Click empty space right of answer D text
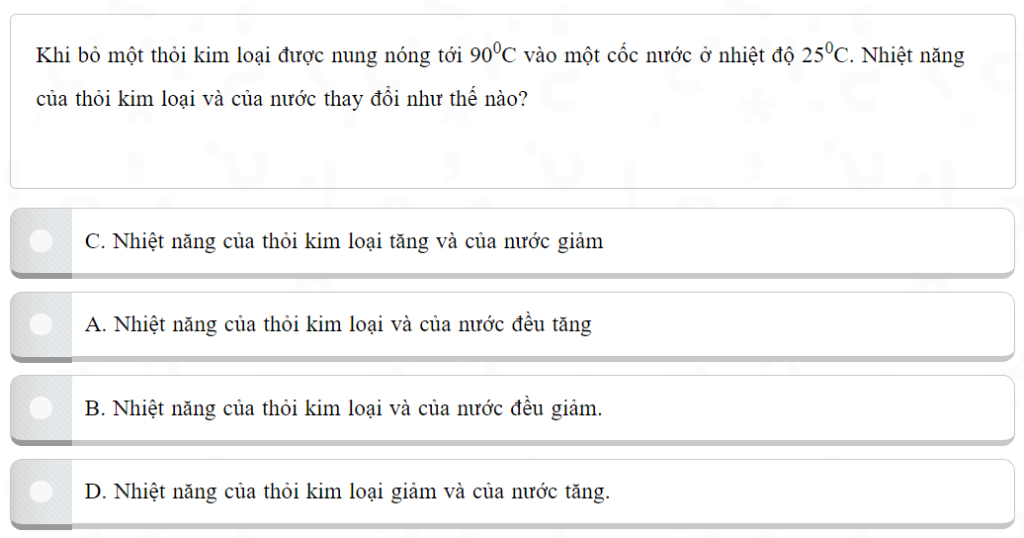The height and width of the screenshot is (538, 1024). tap(800, 491)
